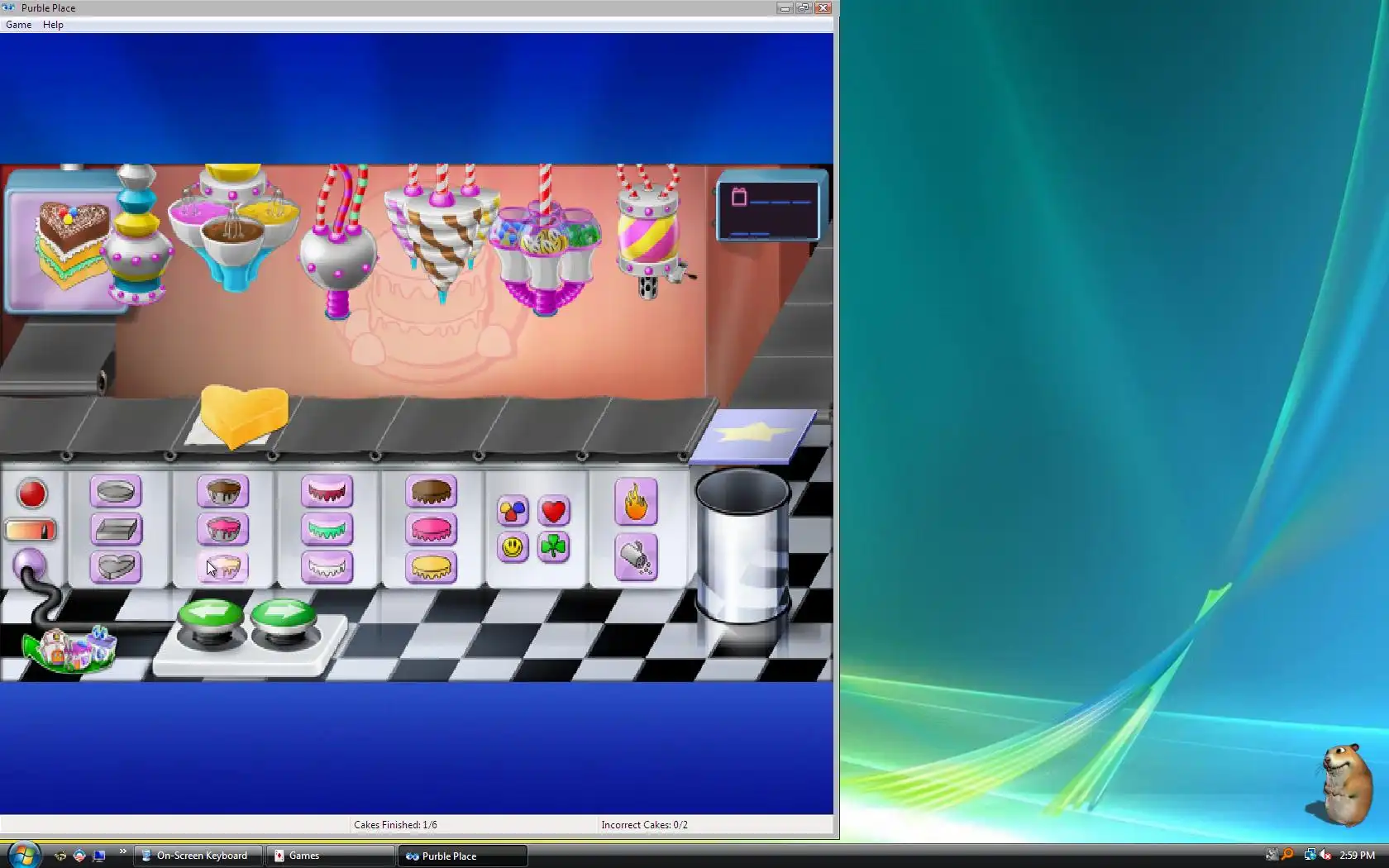Pick the green filling icing layer
Screen dimensions: 1389x868
[x=327, y=529]
